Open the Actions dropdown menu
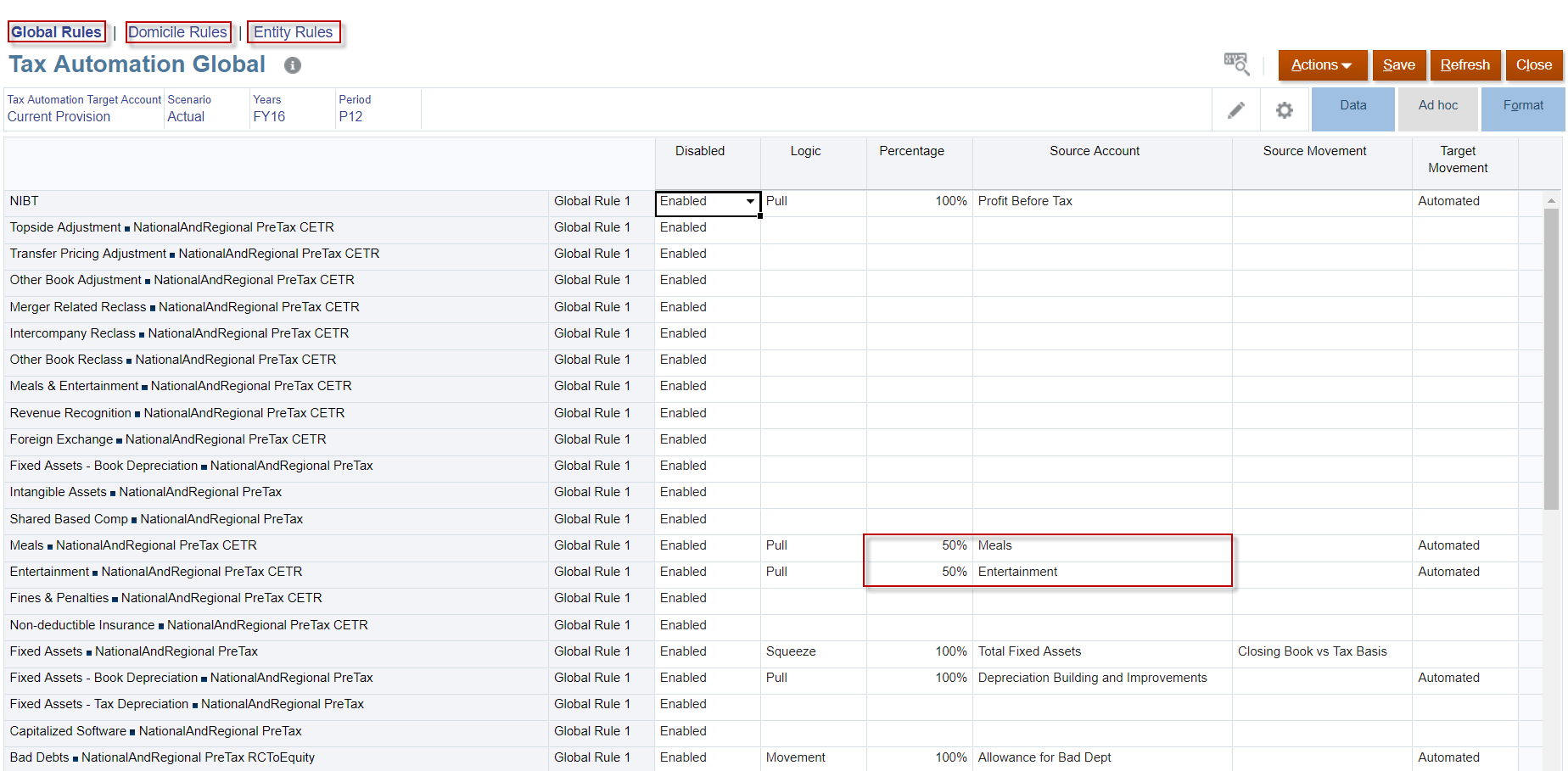The image size is (1568, 771). tap(1321, 65)
